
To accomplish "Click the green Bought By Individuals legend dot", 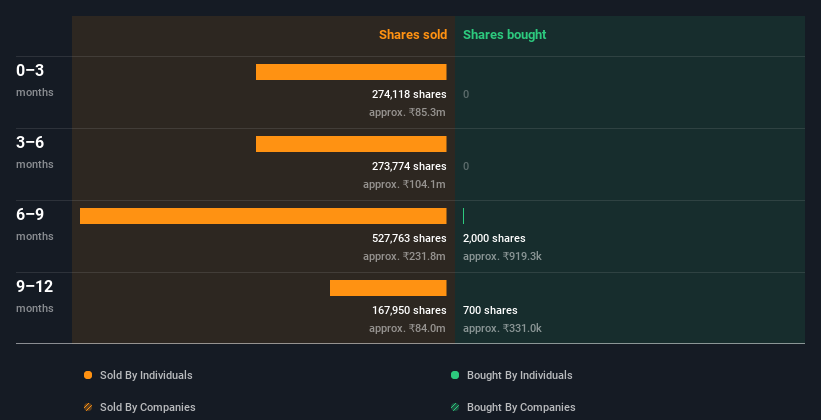I will point(455,375).
